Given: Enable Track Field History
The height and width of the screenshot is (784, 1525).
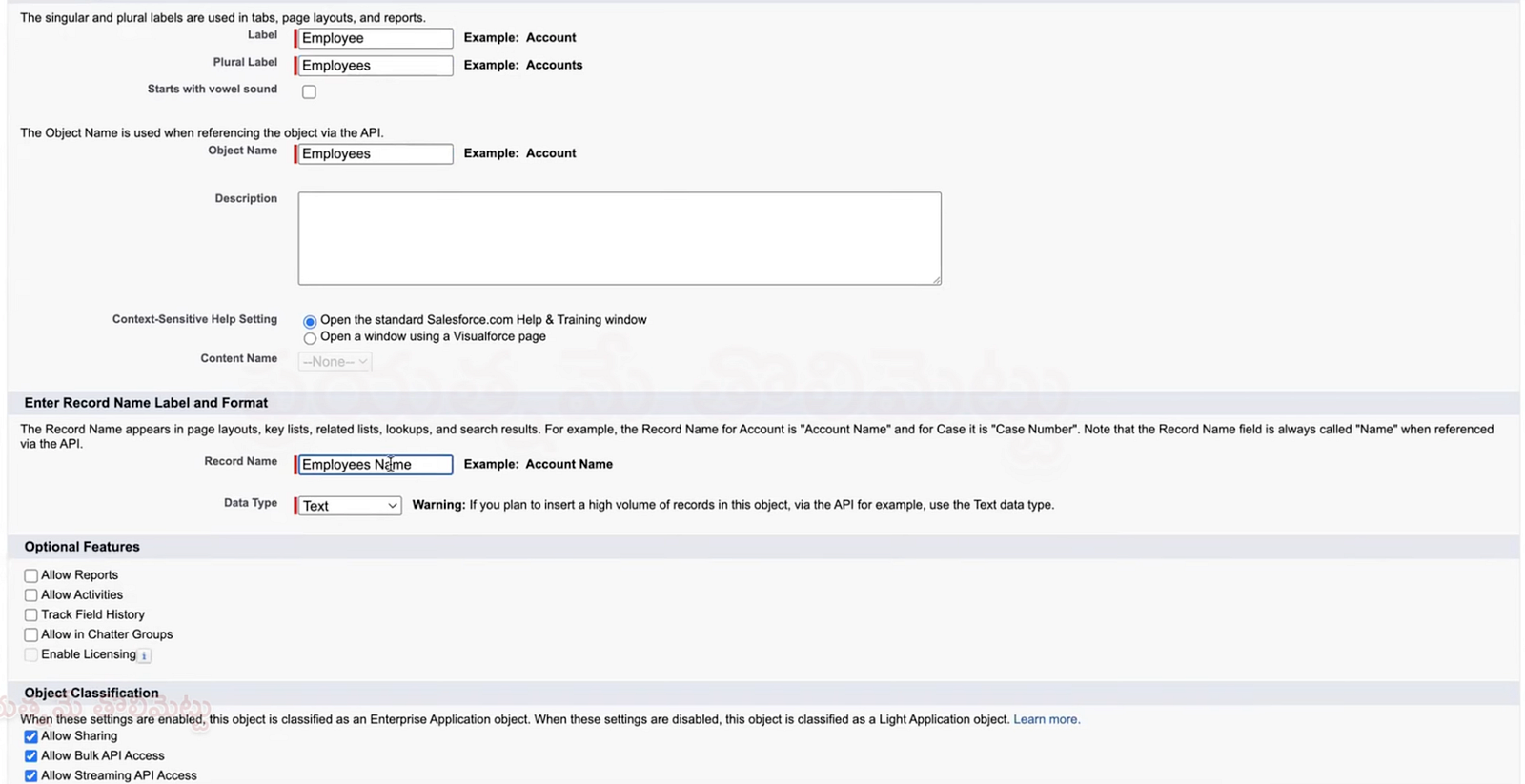Looking at the screenshot, I should [x=31, y=615].
